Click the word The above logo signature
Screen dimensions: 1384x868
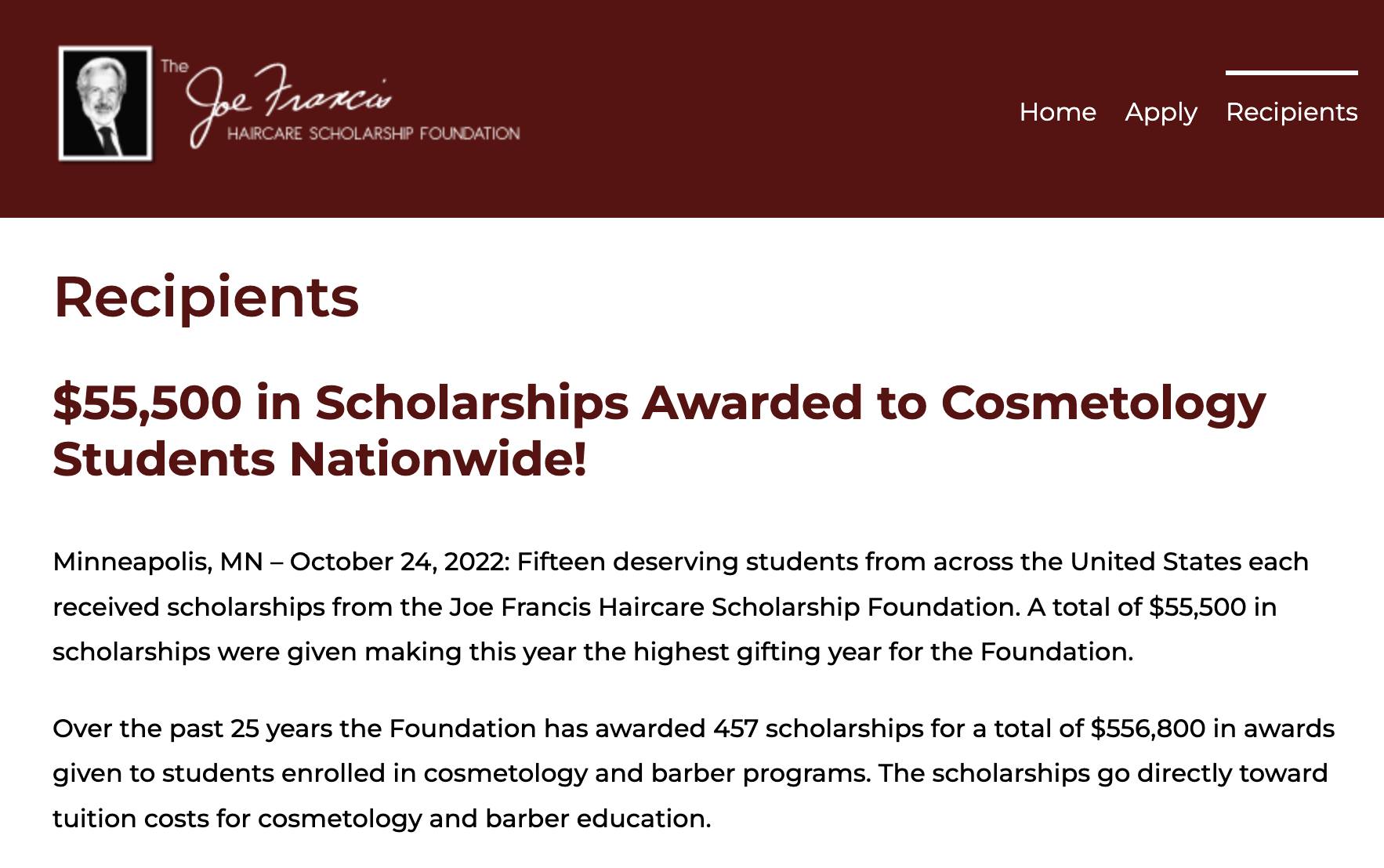click(x=175, y=66)
